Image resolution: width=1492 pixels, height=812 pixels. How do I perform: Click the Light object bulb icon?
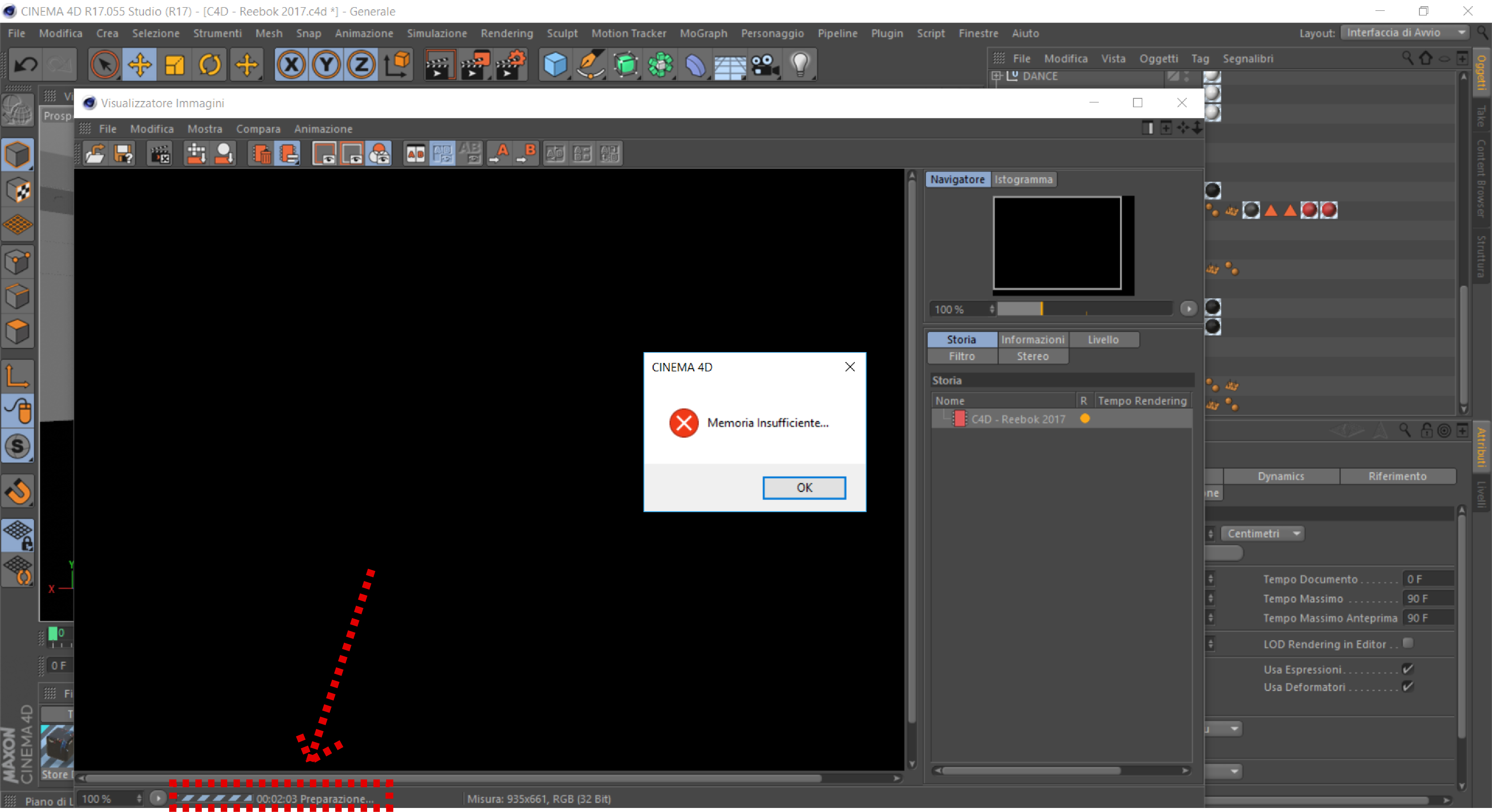[800, 64]
